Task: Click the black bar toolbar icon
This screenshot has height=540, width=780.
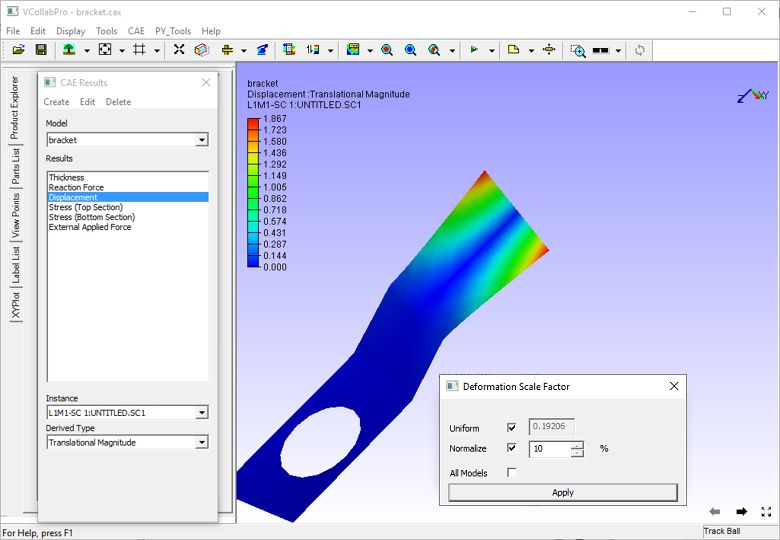Action: [x=601, y=50]
